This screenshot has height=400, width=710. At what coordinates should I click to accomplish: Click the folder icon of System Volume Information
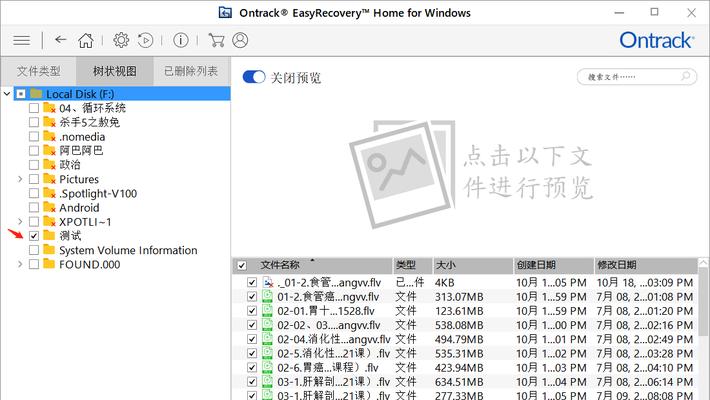click(x=49, y=250)
